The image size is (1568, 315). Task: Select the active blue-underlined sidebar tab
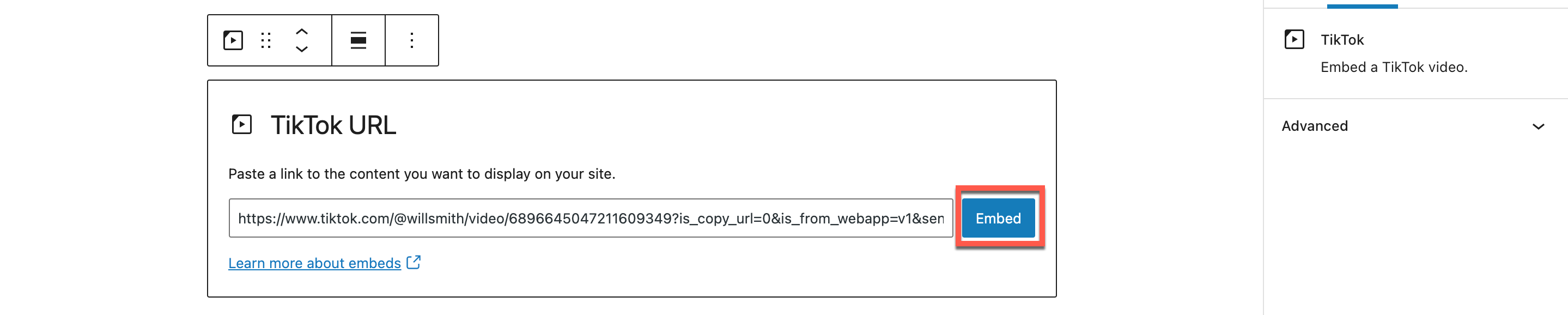[x=1362, y=4]
